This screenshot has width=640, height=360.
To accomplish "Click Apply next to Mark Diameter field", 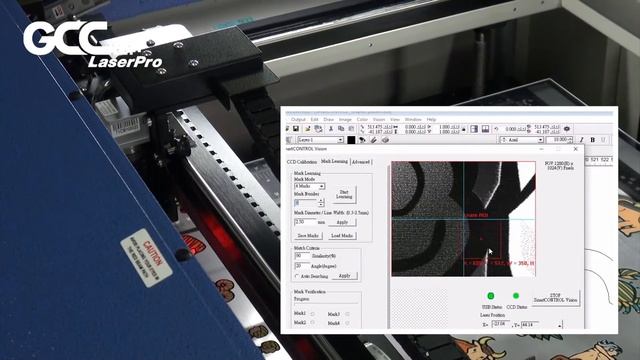I will click(x=342, y=222).
